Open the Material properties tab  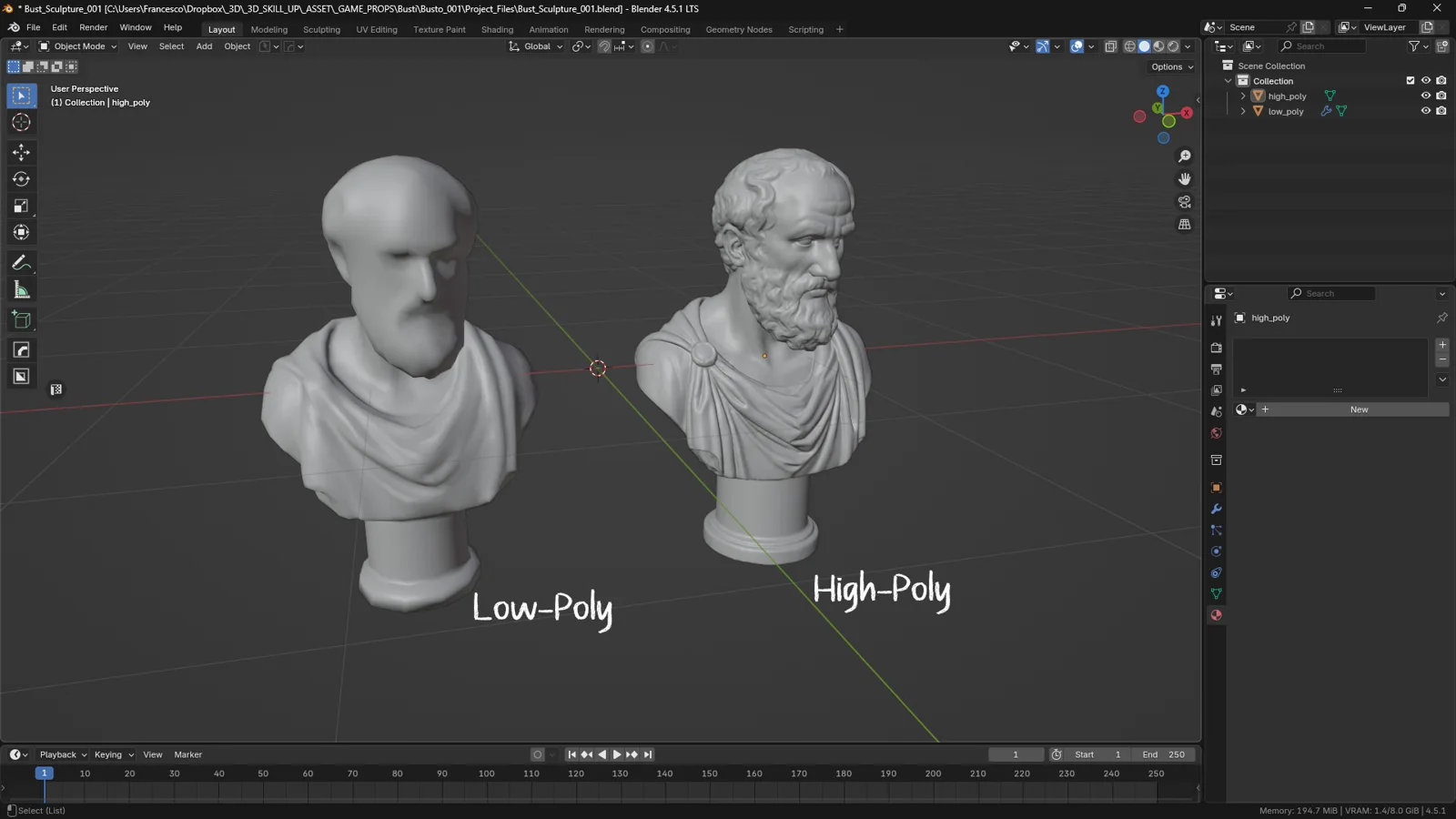pos(1216,615)
